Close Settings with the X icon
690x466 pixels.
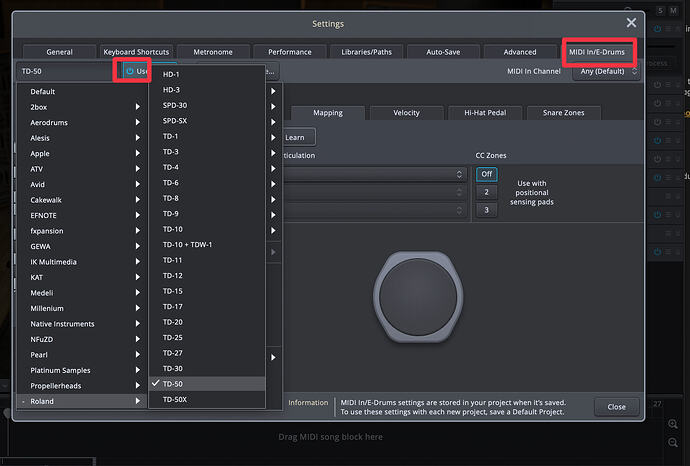(631, 22)
